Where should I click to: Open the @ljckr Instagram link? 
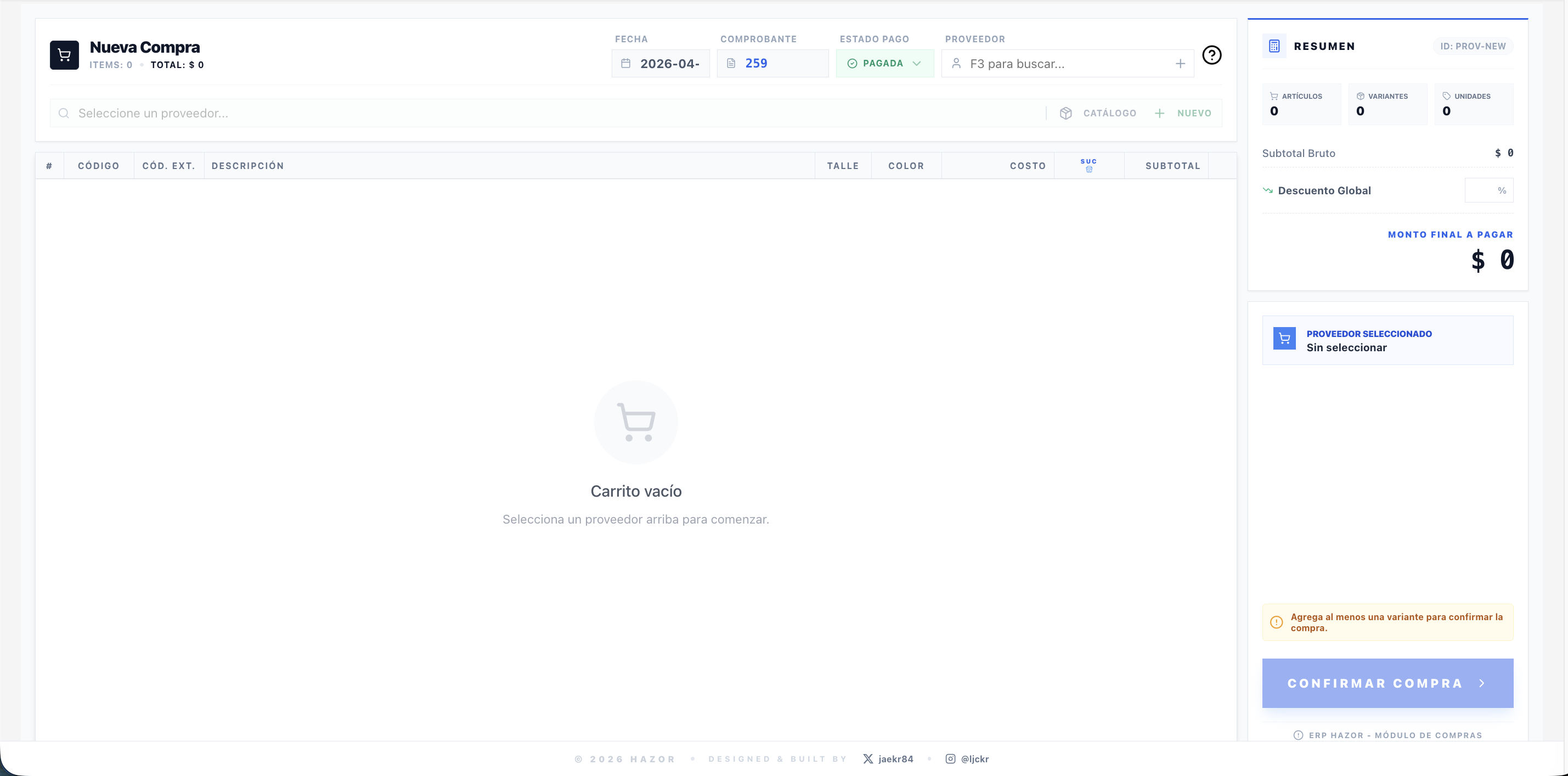click(967, 759)
